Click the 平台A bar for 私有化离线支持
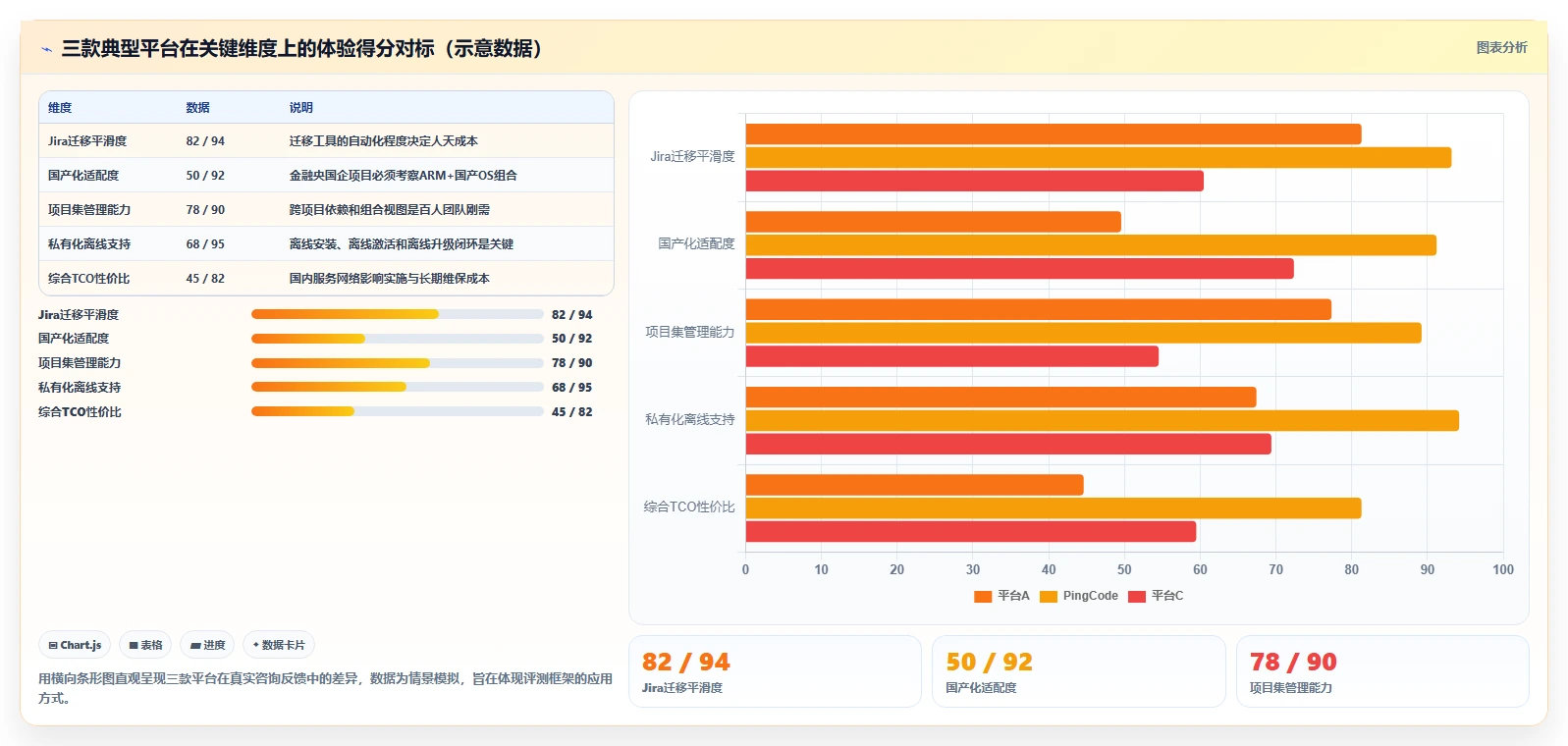Viewport: 1568px width, 746px height. (1001, 398)
